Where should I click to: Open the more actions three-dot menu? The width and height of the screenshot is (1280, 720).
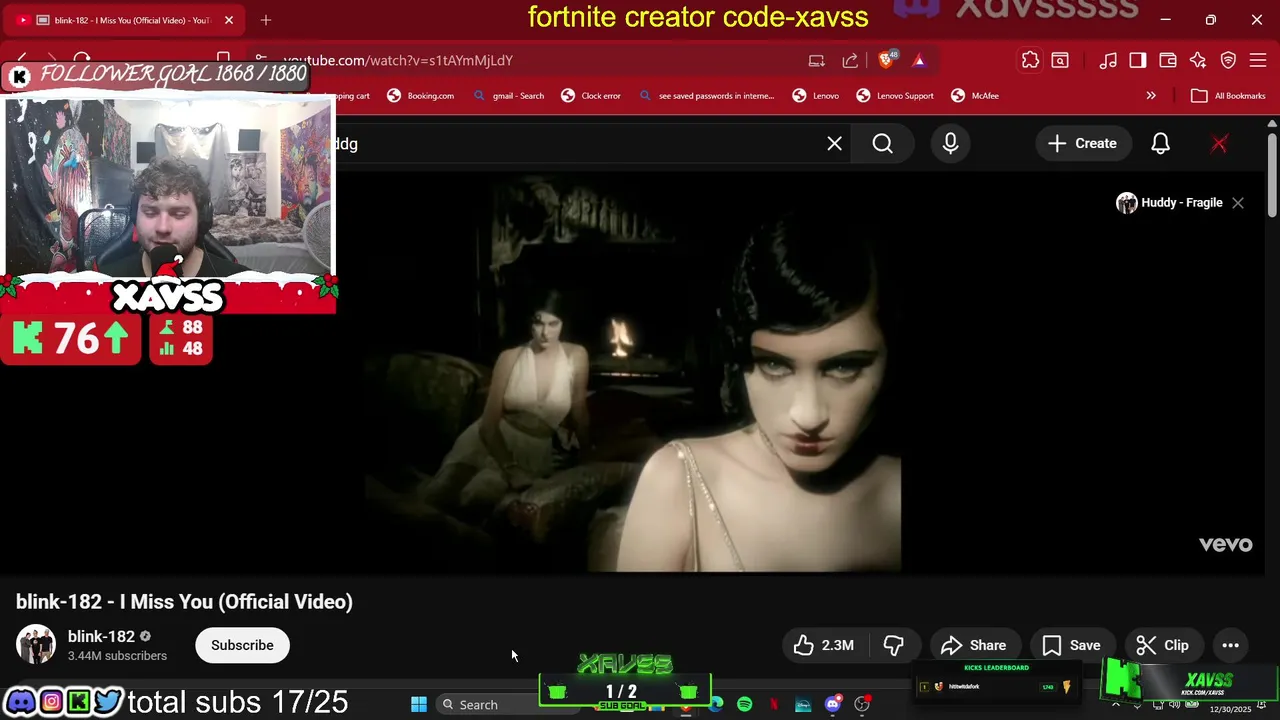[1231, 645]
